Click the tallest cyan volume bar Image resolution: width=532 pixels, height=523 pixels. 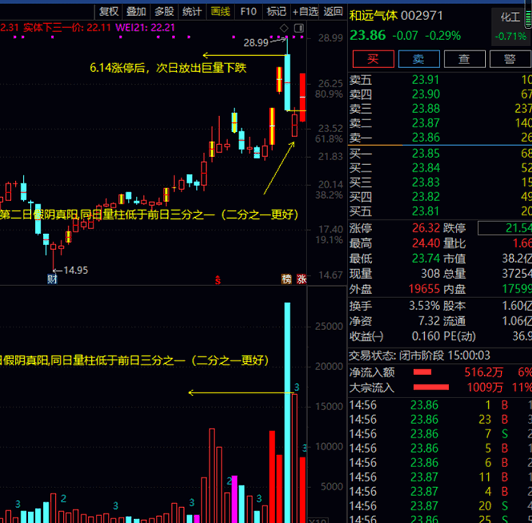pos(287,412)
